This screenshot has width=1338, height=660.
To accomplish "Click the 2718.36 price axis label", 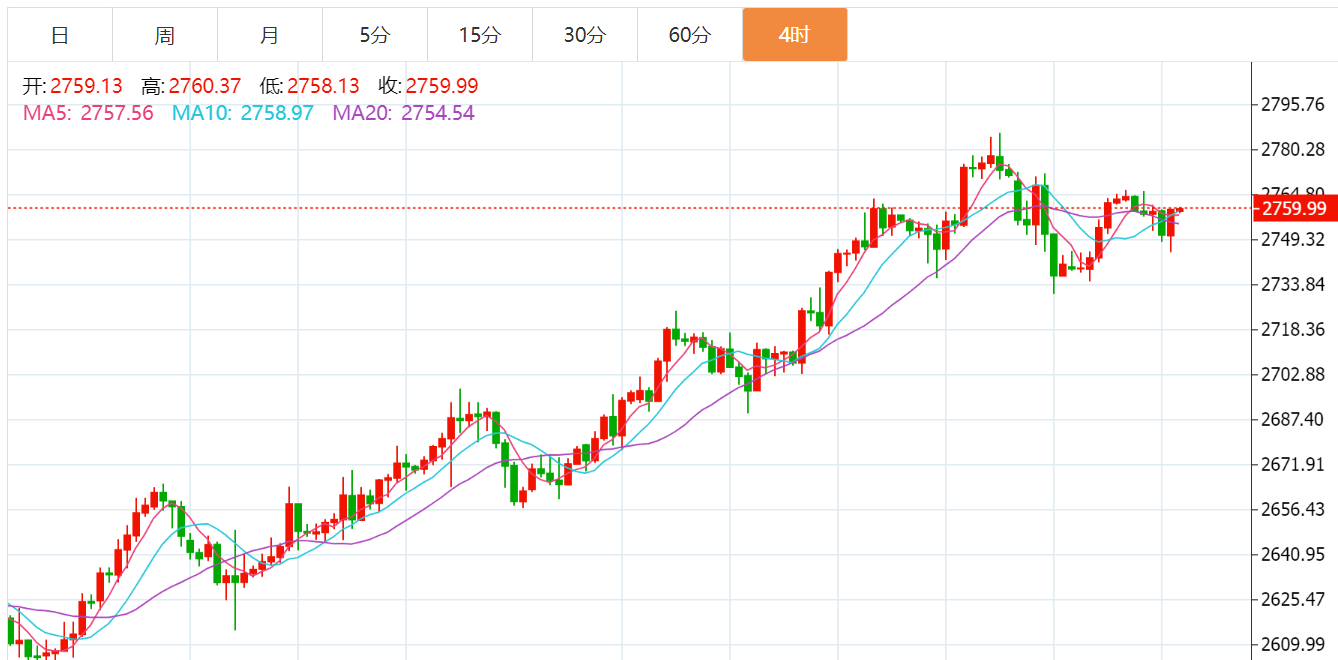I will [x=1292, y=329].
